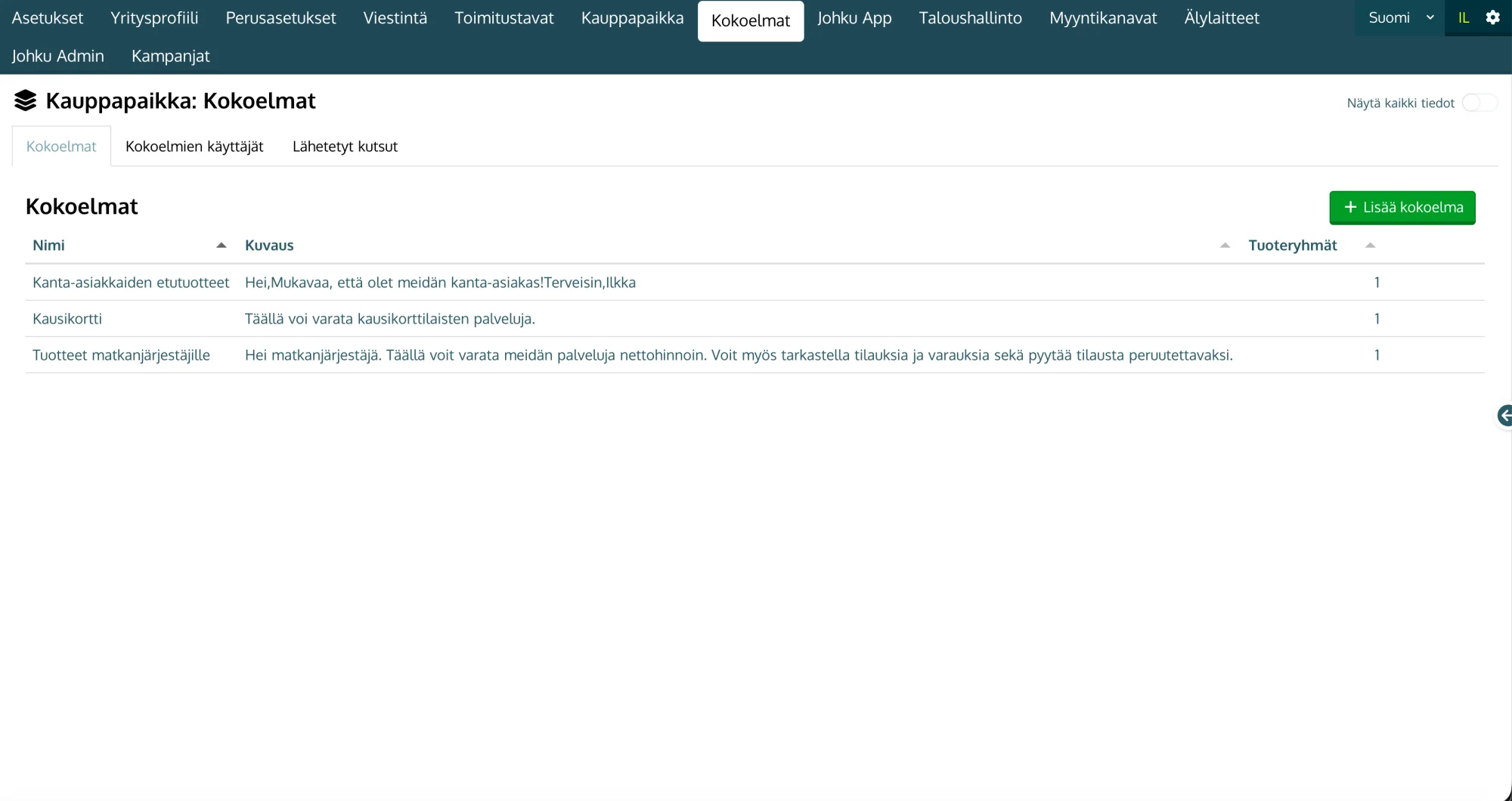Open the settings gear icon
1512x801 pixels.
click(x=1492, y=17)
